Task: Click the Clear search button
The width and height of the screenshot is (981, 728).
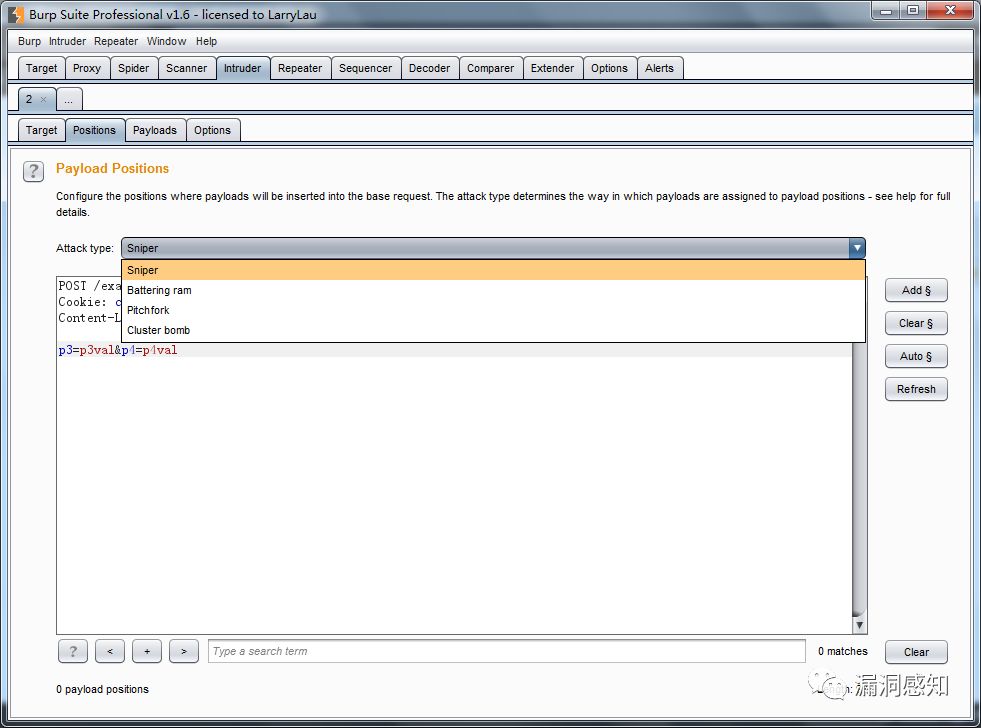Action: coord(916,652)
